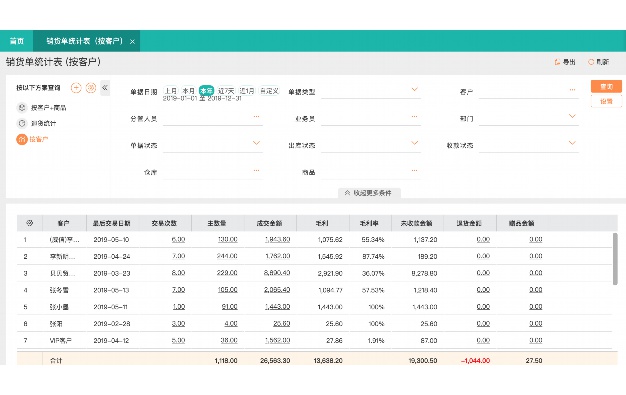Click the orange circular arrow icon beside plus
626x395 pixels.
pos(91,88)
